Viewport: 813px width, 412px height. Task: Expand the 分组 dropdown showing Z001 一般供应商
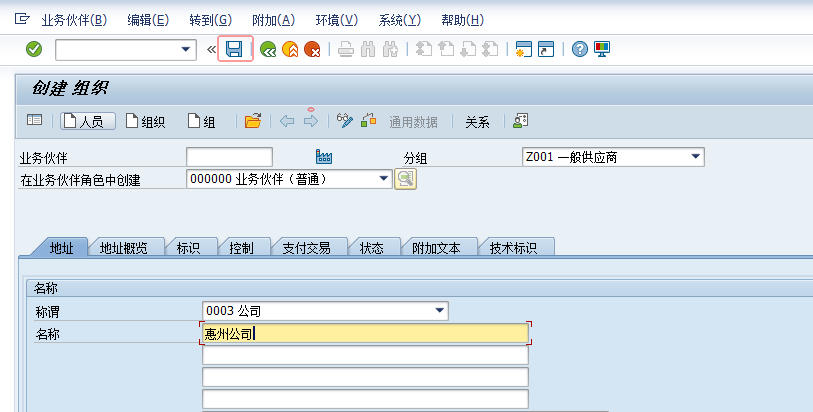click(x=696, y=157)
